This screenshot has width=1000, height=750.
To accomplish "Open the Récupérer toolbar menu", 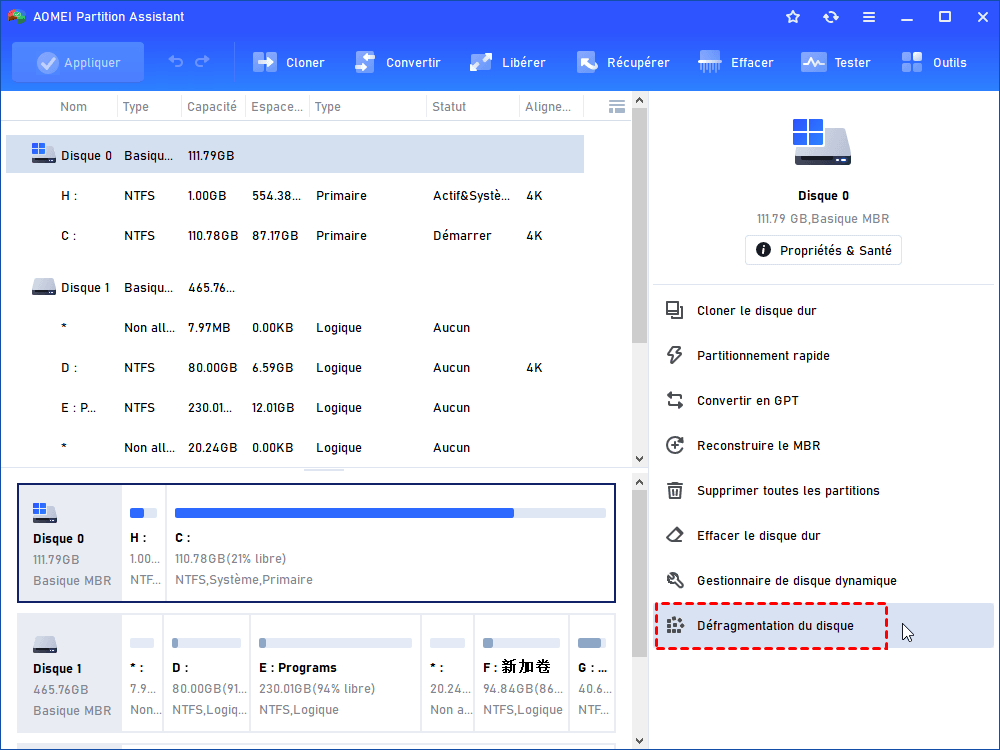I will [623, 62].
